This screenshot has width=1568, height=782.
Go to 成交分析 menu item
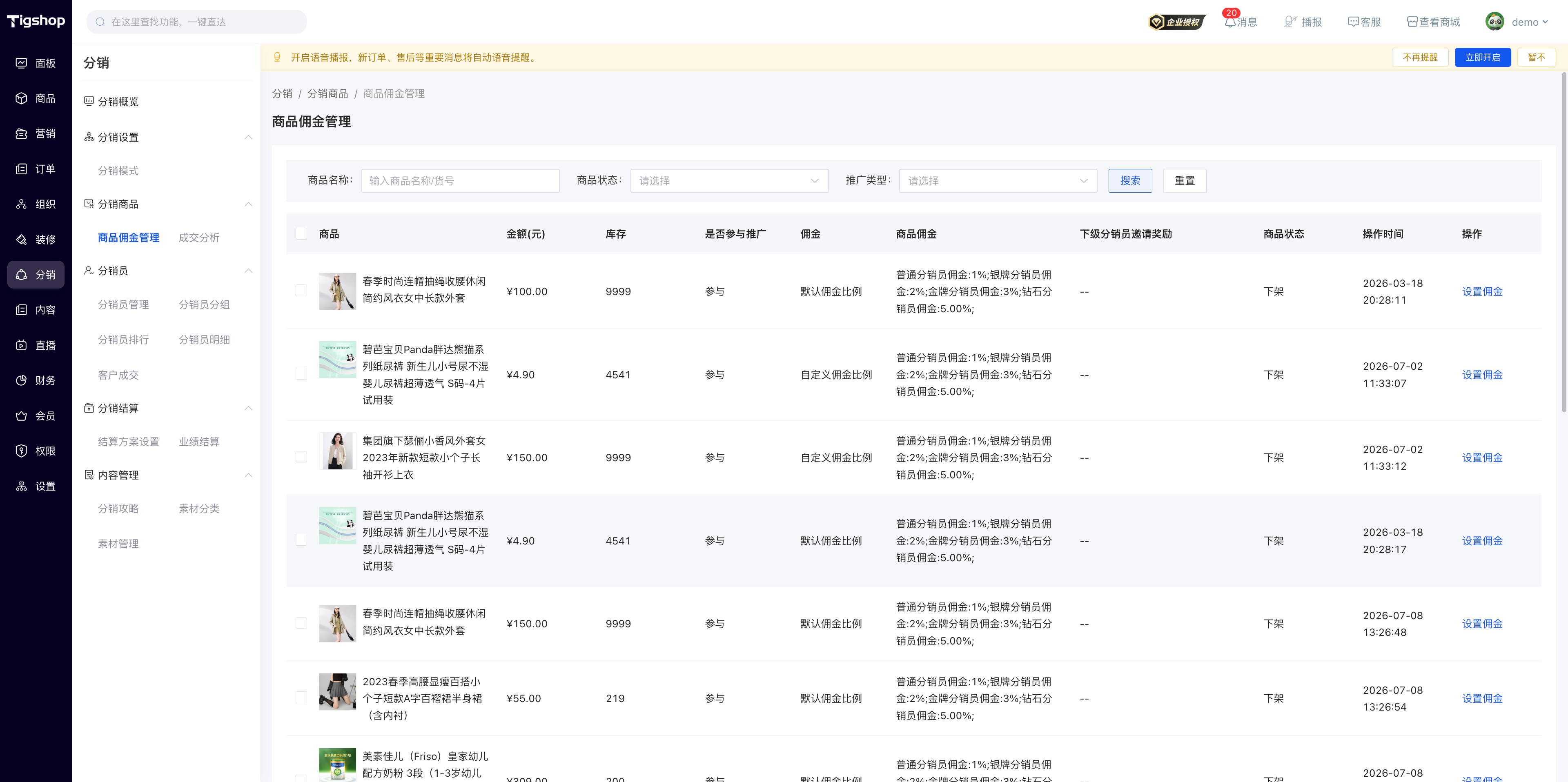click(199, 238)
